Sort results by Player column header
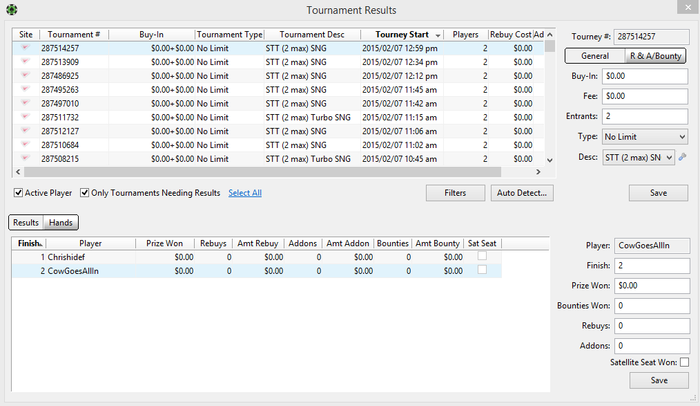Image resolution: width=700 pixels, height=406 pixels. (x=91, y=243)
